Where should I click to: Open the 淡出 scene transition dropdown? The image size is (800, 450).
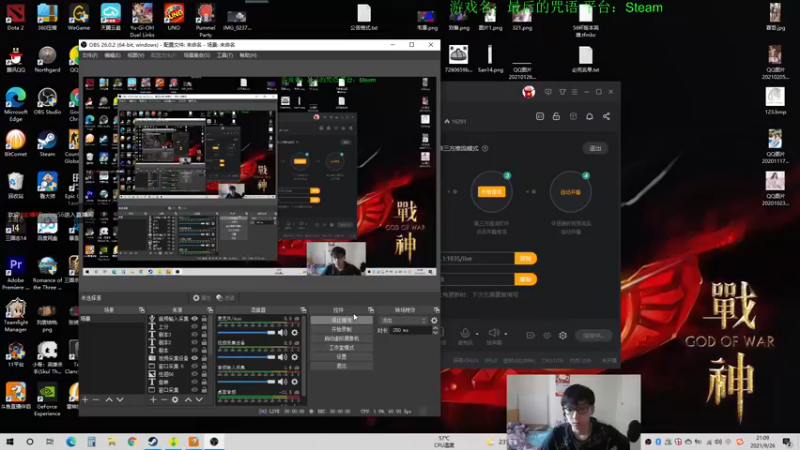[403, 320]
